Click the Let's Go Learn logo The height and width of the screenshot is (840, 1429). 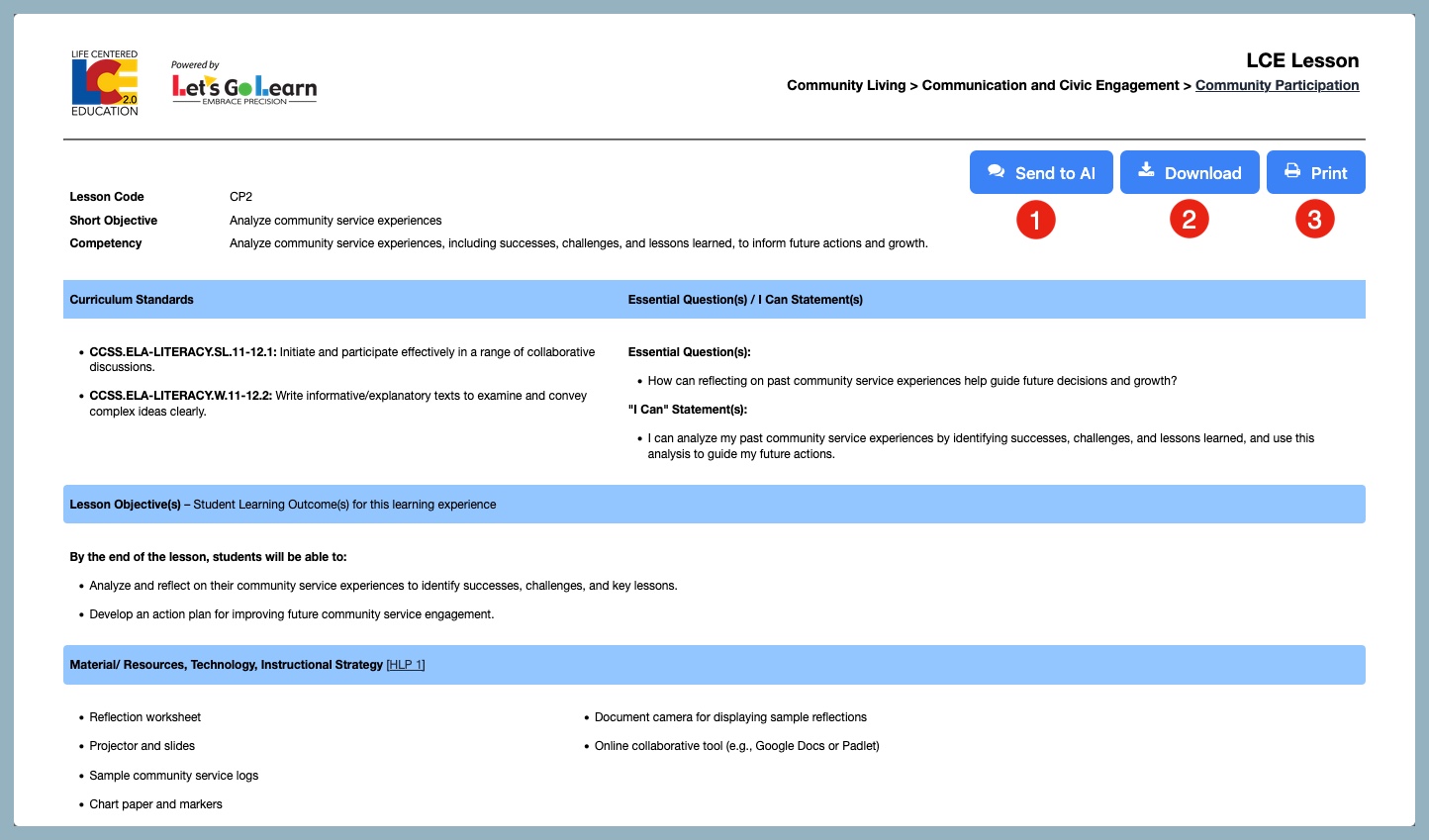(x=243, y=84)
